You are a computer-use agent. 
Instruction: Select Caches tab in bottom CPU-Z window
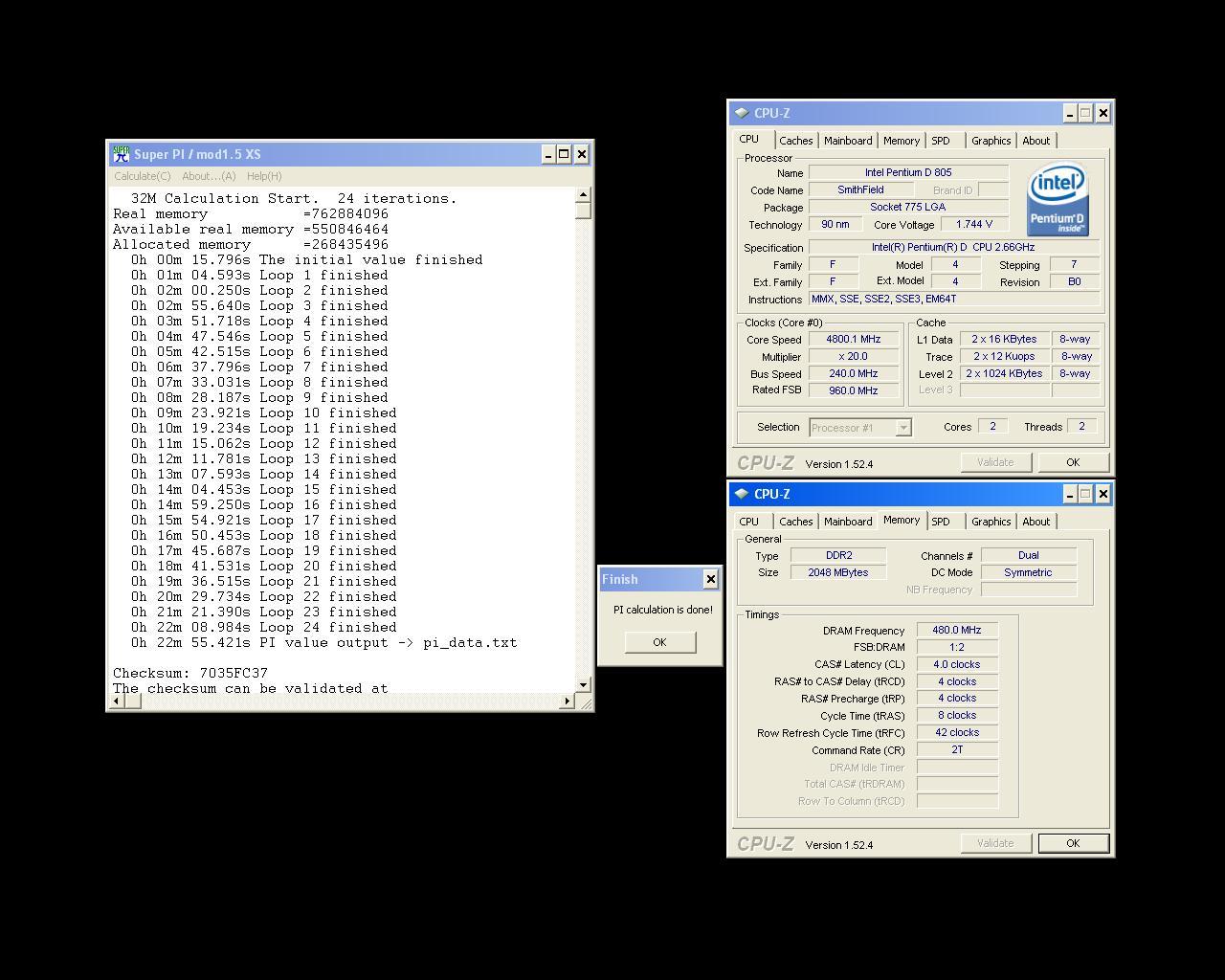(x=795, y=522)
